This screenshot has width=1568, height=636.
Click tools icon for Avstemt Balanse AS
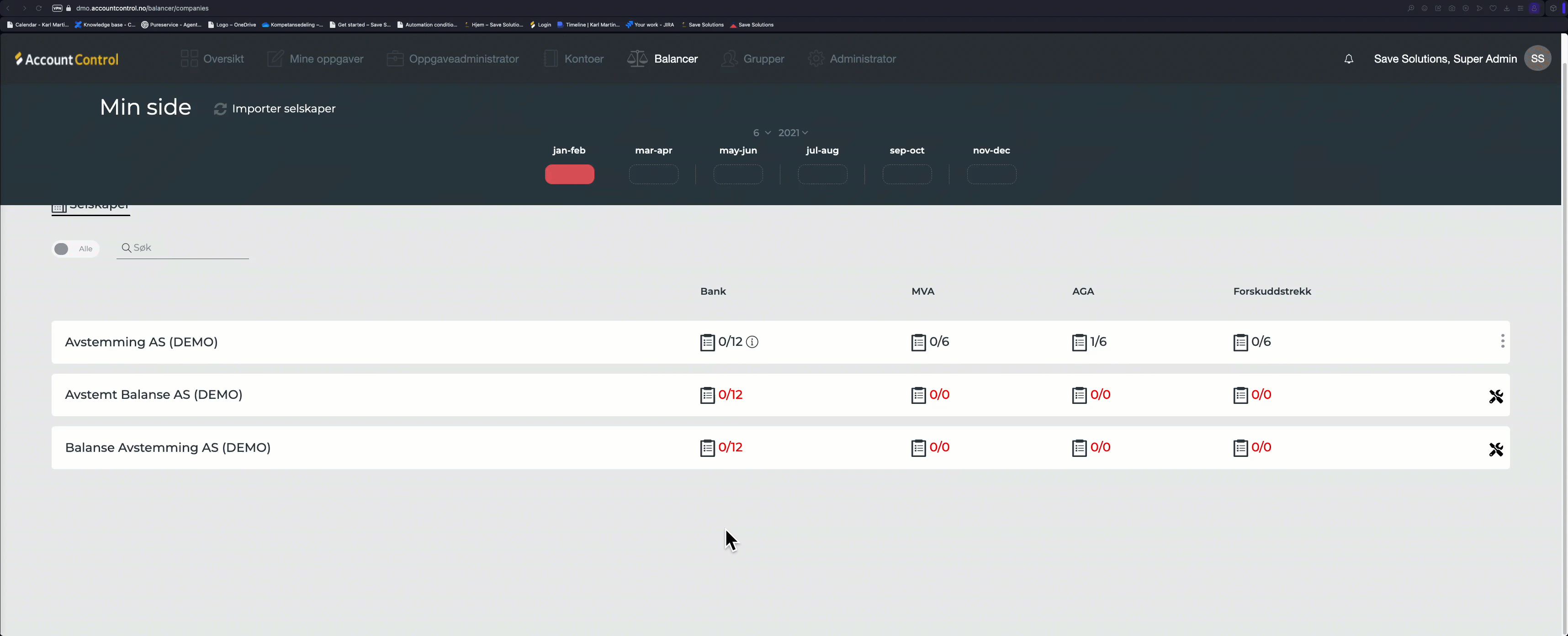(x=1495, y=397)
